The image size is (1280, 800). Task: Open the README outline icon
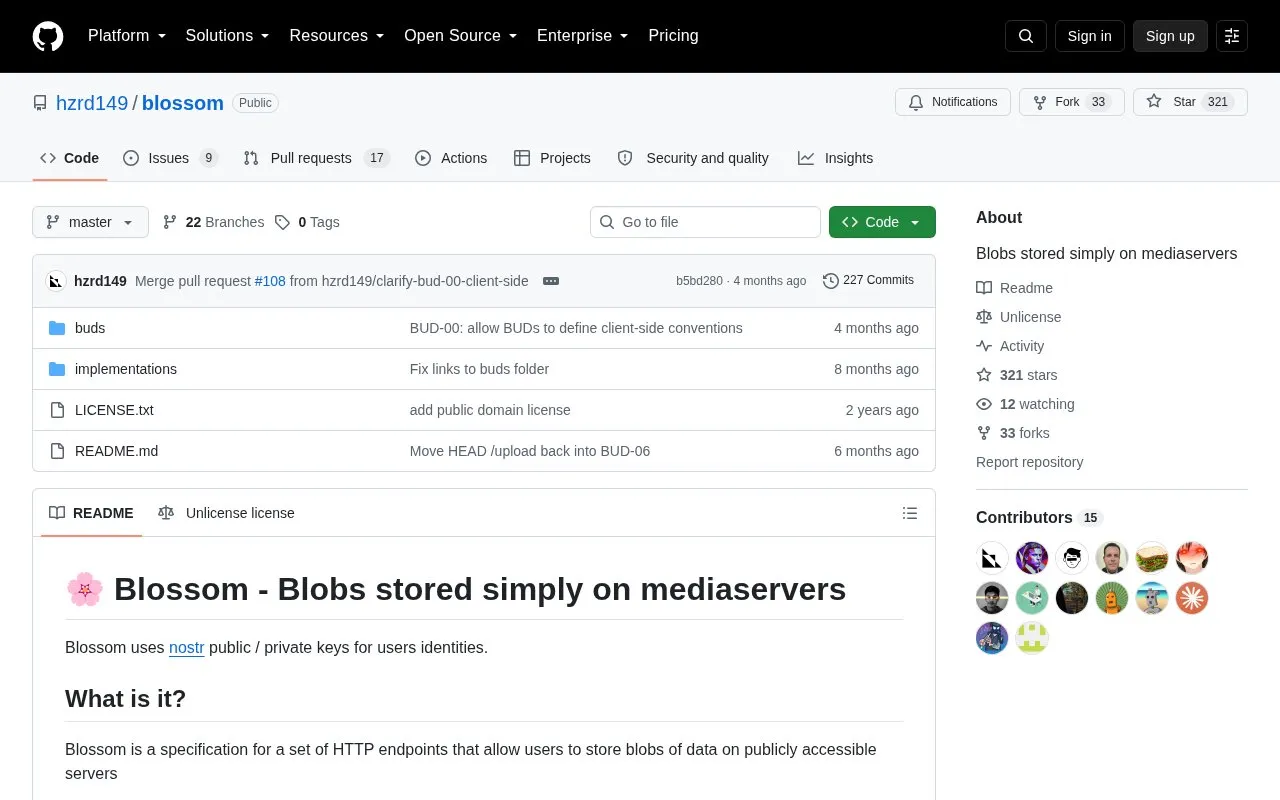(x=910, y=513)
